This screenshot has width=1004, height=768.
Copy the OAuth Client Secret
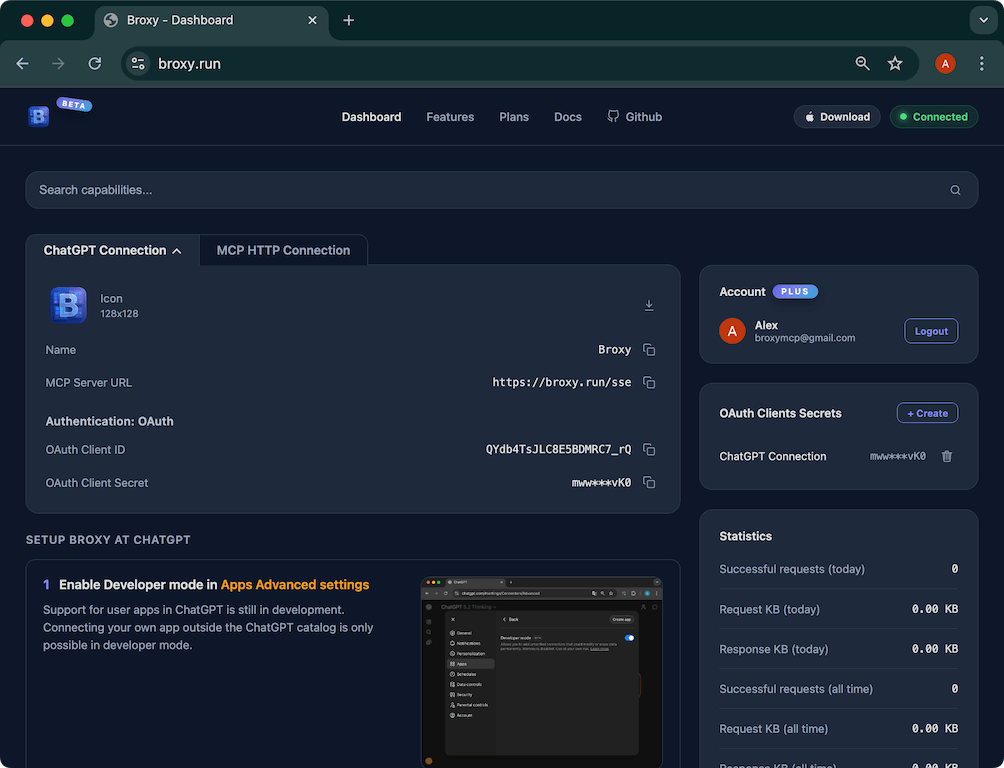click(x=648, y=482)
